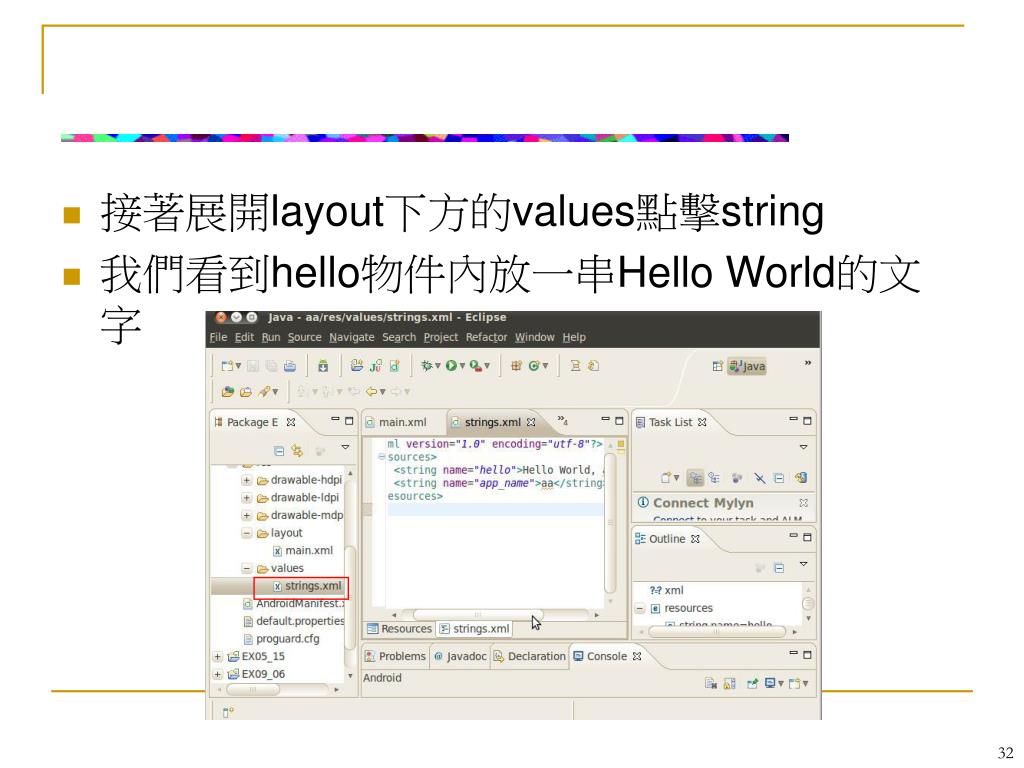Select default.properties file in the tree
This screenshot has height=768, width=1024.
pyautogui.click(x=294, y=621)
